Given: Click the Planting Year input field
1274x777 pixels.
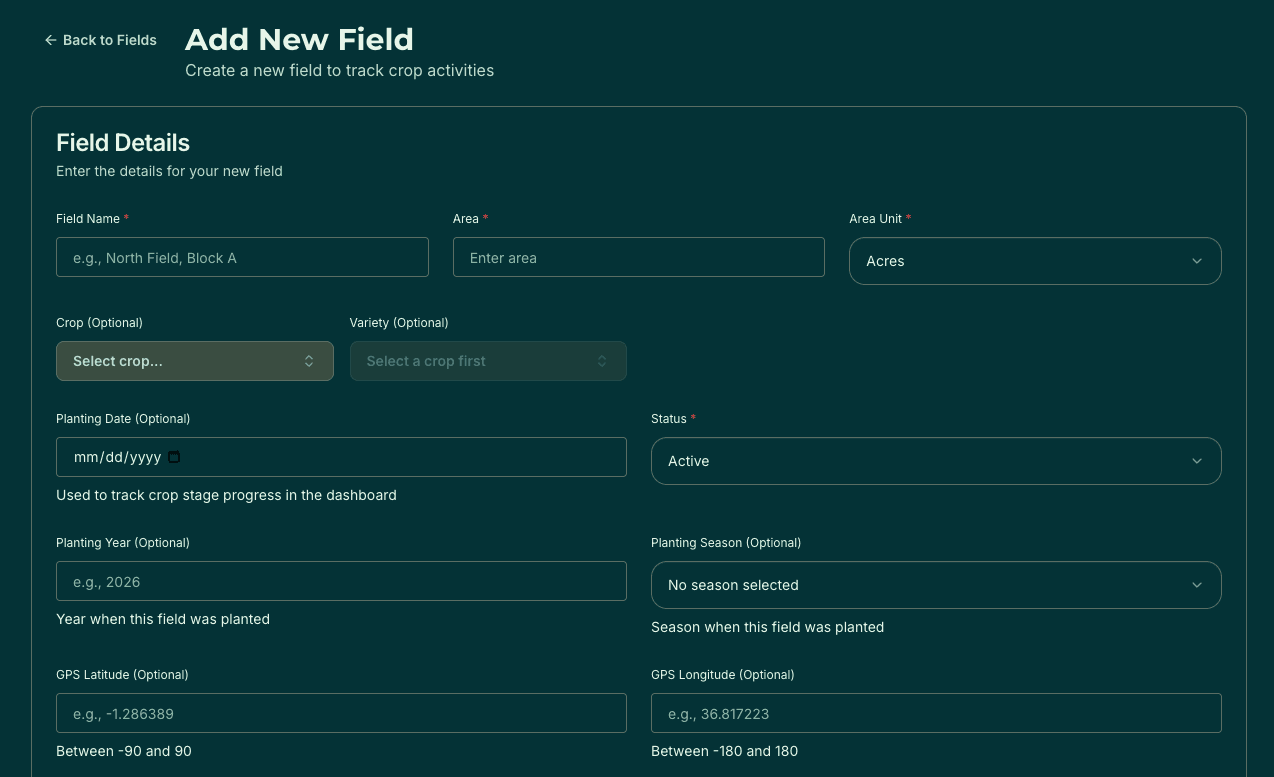Looking at the screenshot, I should [341, 581].
